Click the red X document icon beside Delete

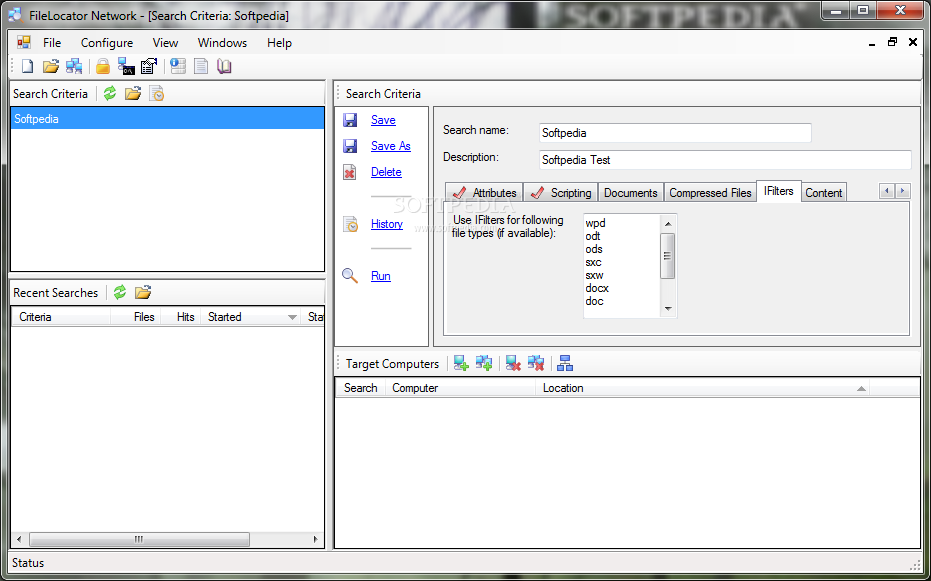point(350,172)
